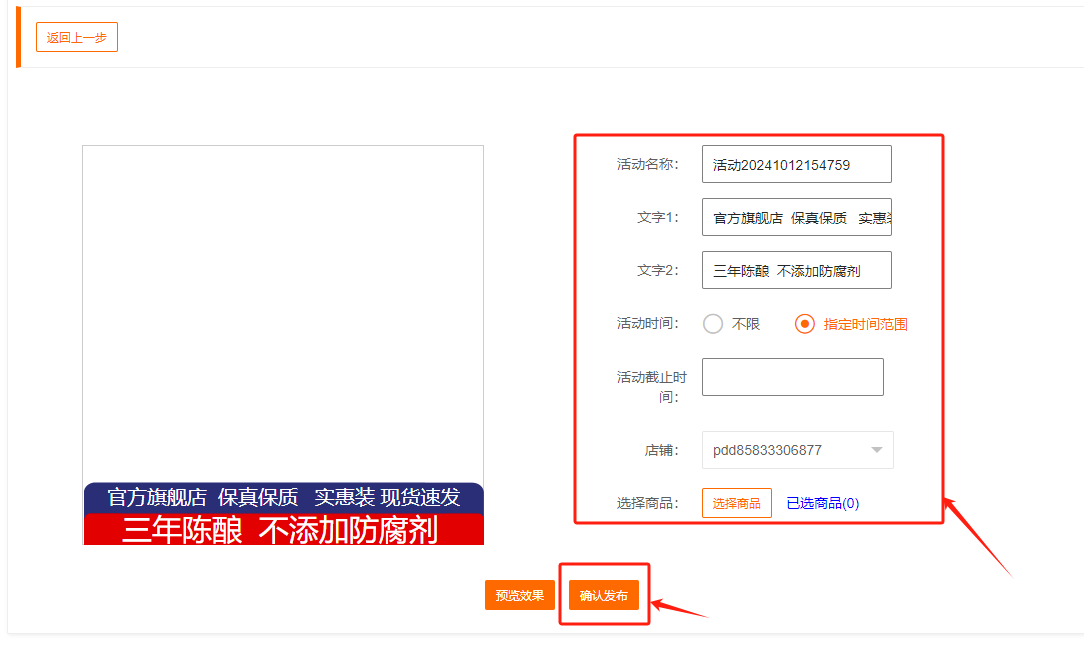Viewport: 1084px width, 652px height.
Task: Focus the 文字2 text field
Action: click(x=796, y=270)
